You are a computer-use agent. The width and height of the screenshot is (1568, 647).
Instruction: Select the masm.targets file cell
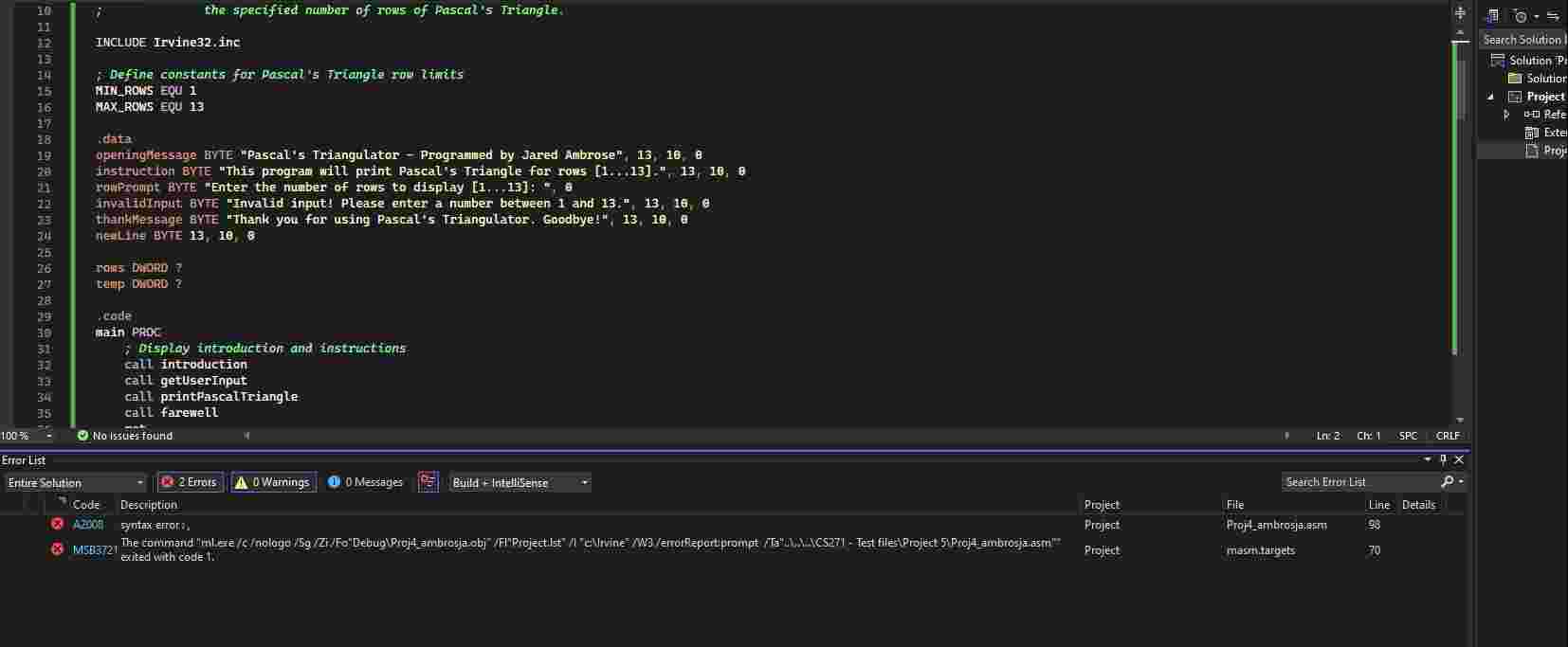click(x=1261, y=549)
